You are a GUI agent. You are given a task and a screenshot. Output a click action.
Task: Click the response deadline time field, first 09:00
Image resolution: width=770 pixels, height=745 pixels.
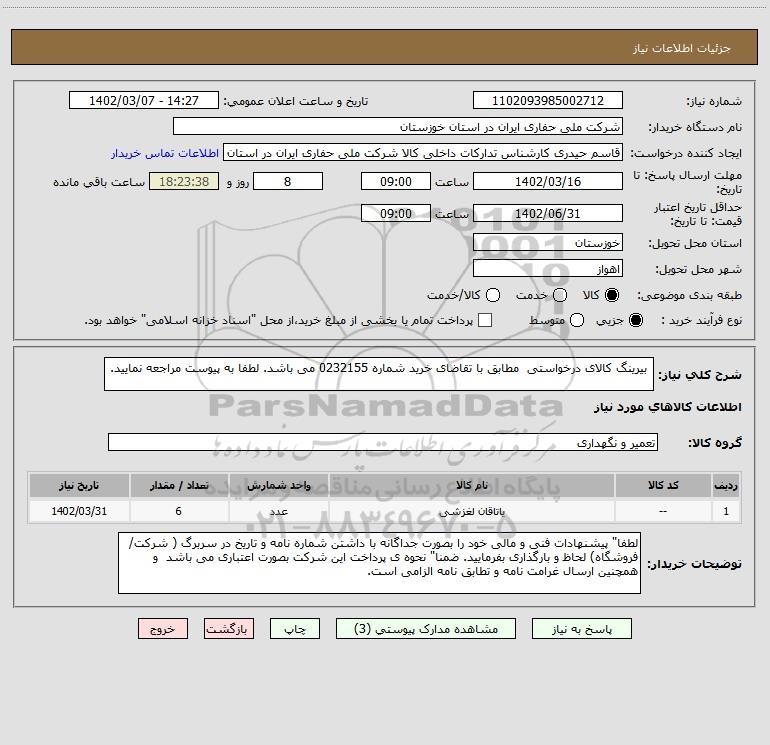coord(396,182)
